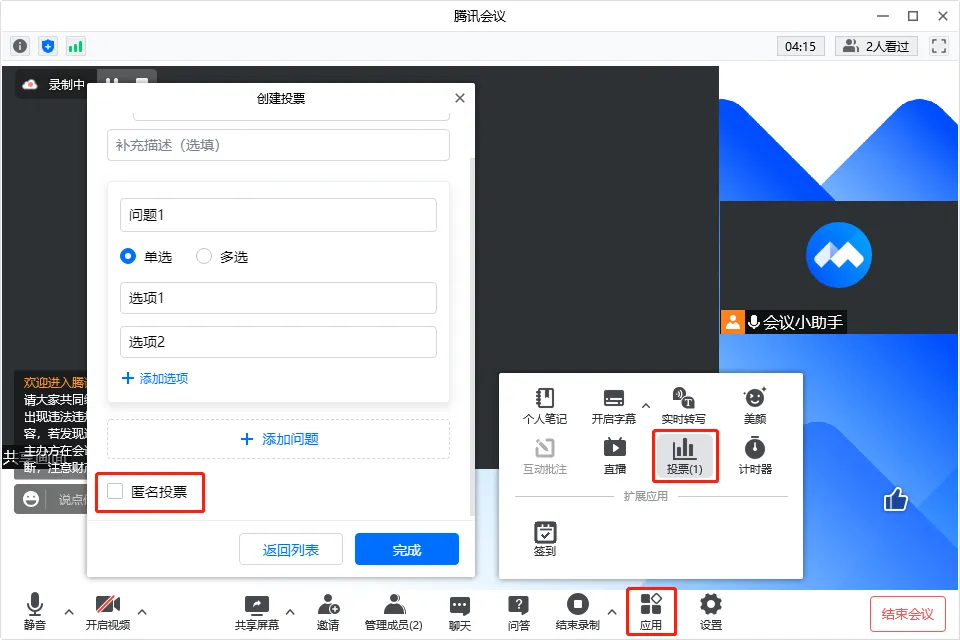The width and height of the screenshot is (960, 640).
Task: Minimize the 腾讯会议 window
Action: 882,16
